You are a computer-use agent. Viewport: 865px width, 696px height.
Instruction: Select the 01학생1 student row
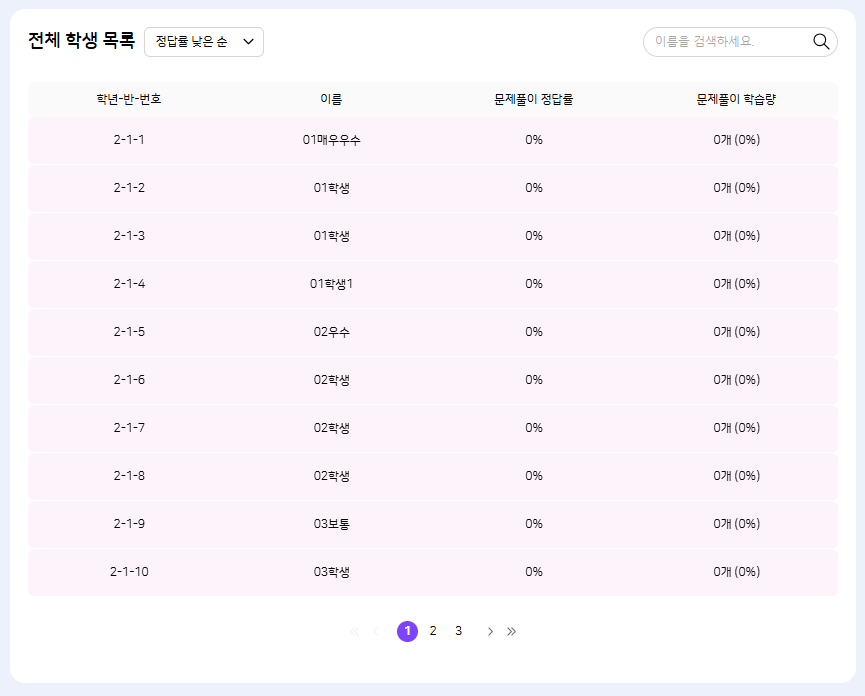pos(332,284)
